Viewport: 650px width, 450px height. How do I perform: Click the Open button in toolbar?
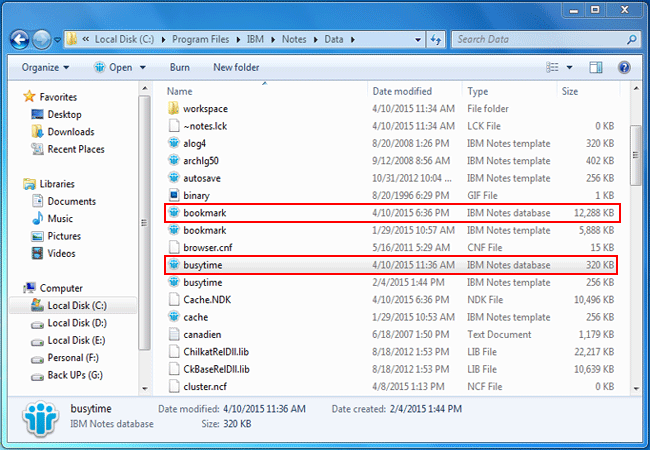[113, 68]
